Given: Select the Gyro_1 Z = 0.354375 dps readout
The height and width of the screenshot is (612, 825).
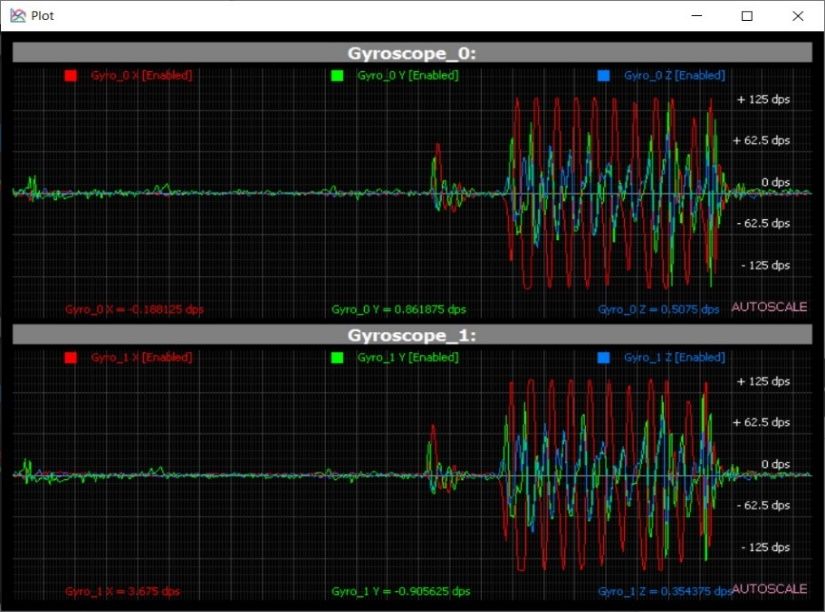Looking at the screenshot, I should coord(665,591).
